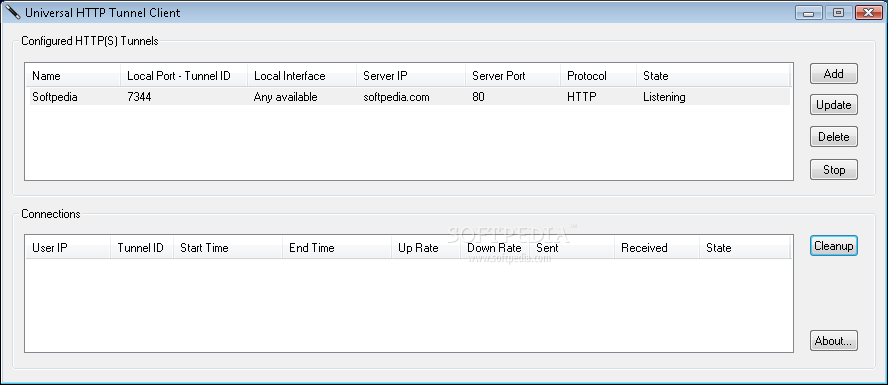Sort connections by Sent column
This screenshot has width=888, height=385.
tap(571, 248)
